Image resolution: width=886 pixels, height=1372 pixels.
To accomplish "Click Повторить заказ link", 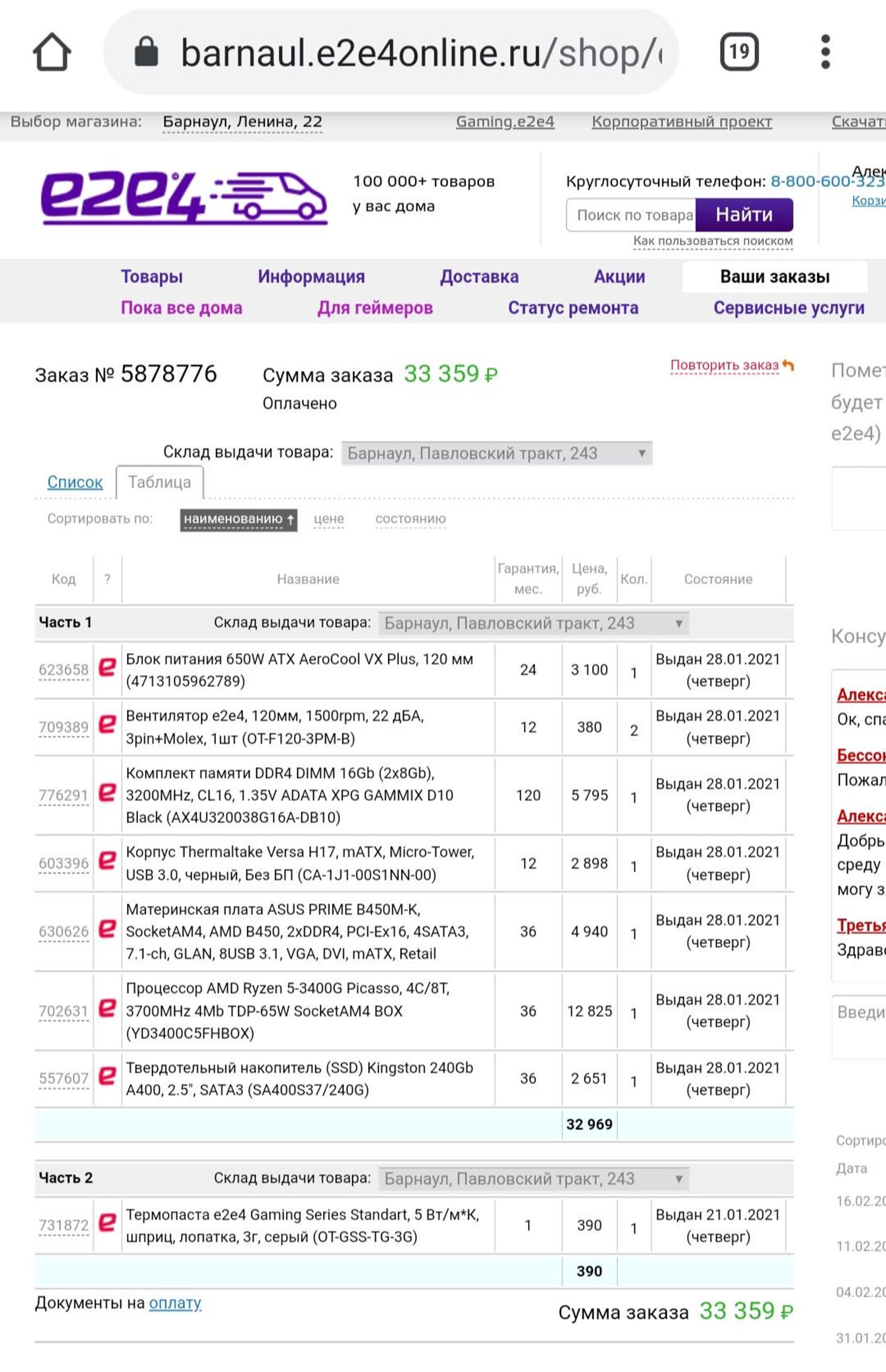I will 724,366.
